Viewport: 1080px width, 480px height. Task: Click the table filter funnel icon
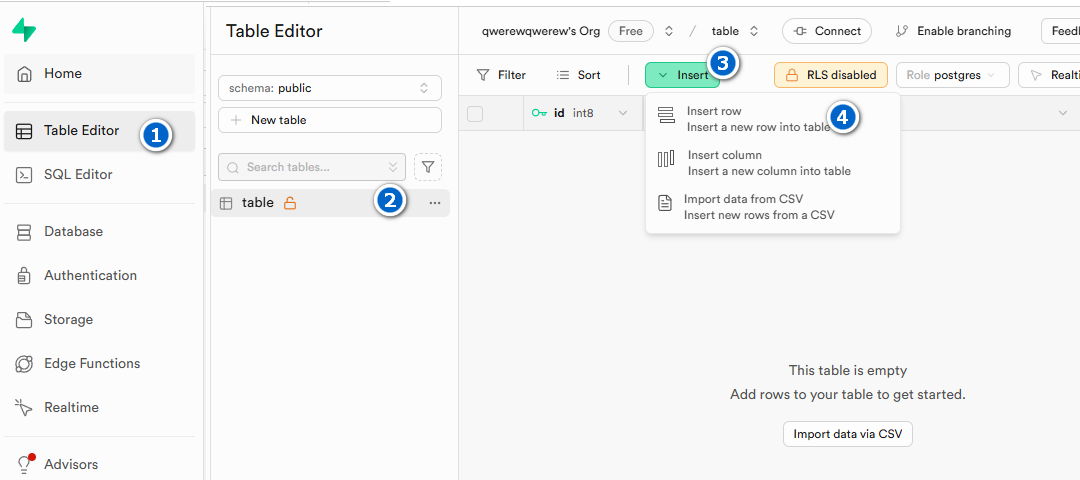(x=428, y=167)
